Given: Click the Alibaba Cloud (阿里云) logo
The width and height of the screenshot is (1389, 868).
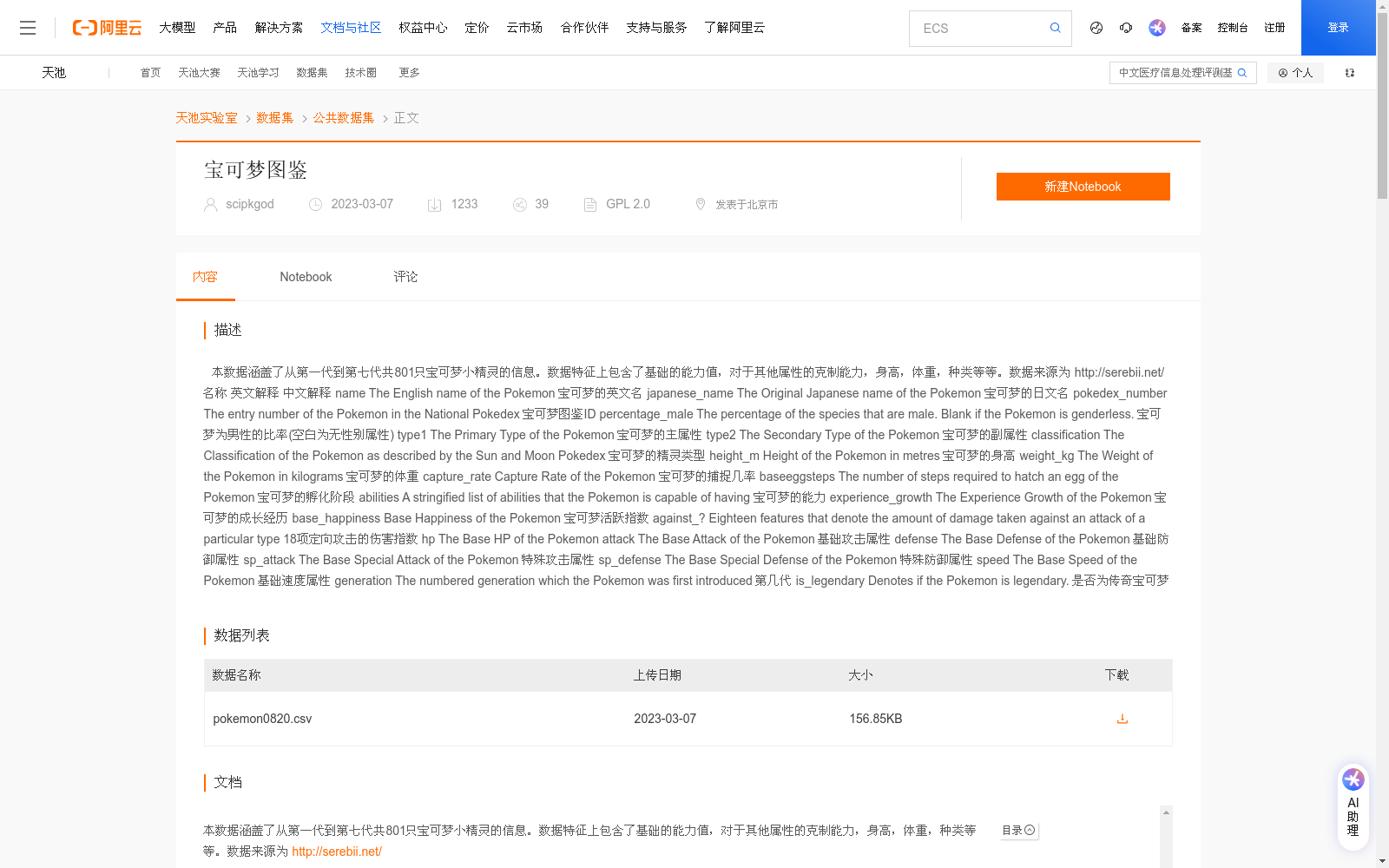Looking at the screenshot, I should click(x=107, y=28).
